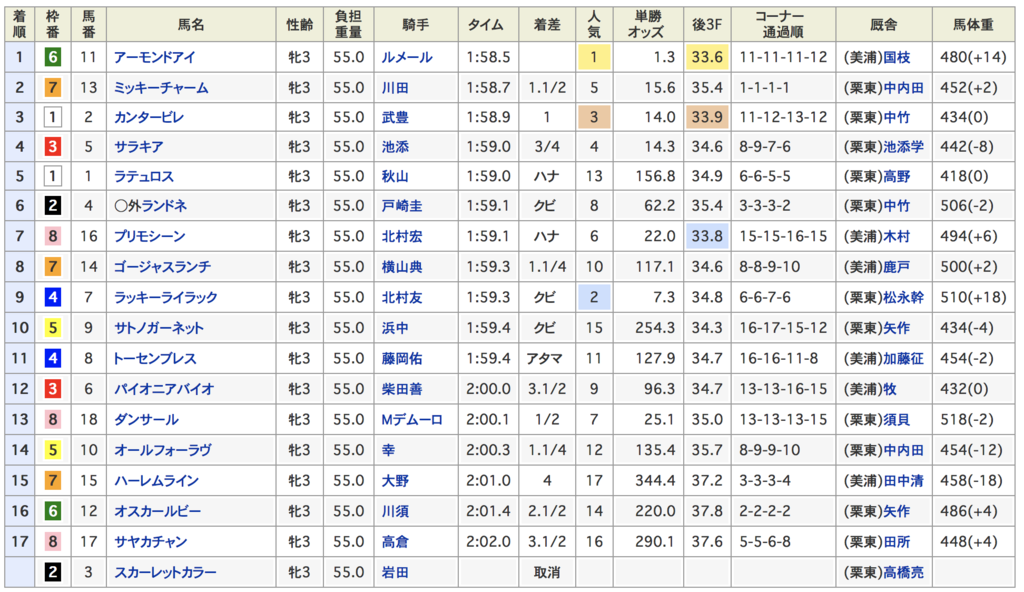Click the 後3F column header
Image resolution: width=1024 pixels, height=592 pixels.
(x=707, y=25)
